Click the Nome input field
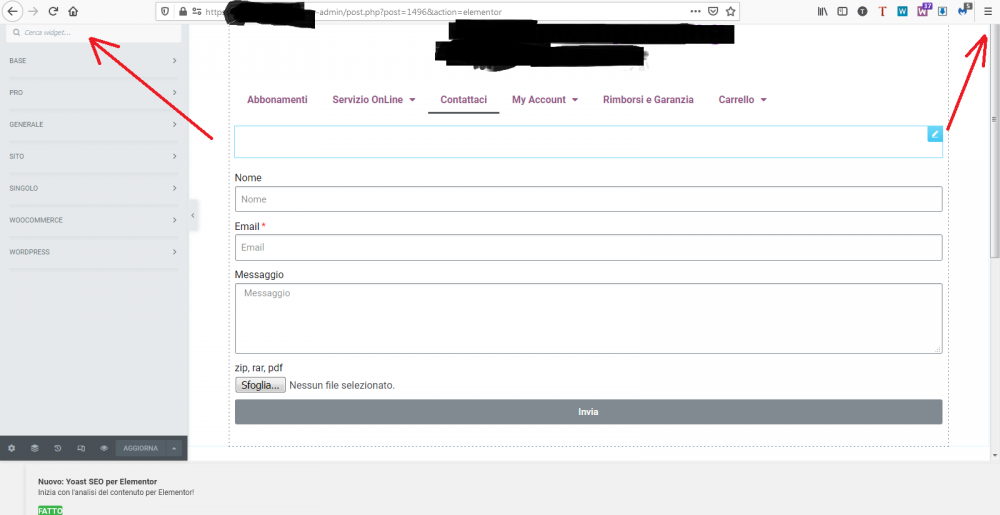1000x515 pixels. pos(589,199)
